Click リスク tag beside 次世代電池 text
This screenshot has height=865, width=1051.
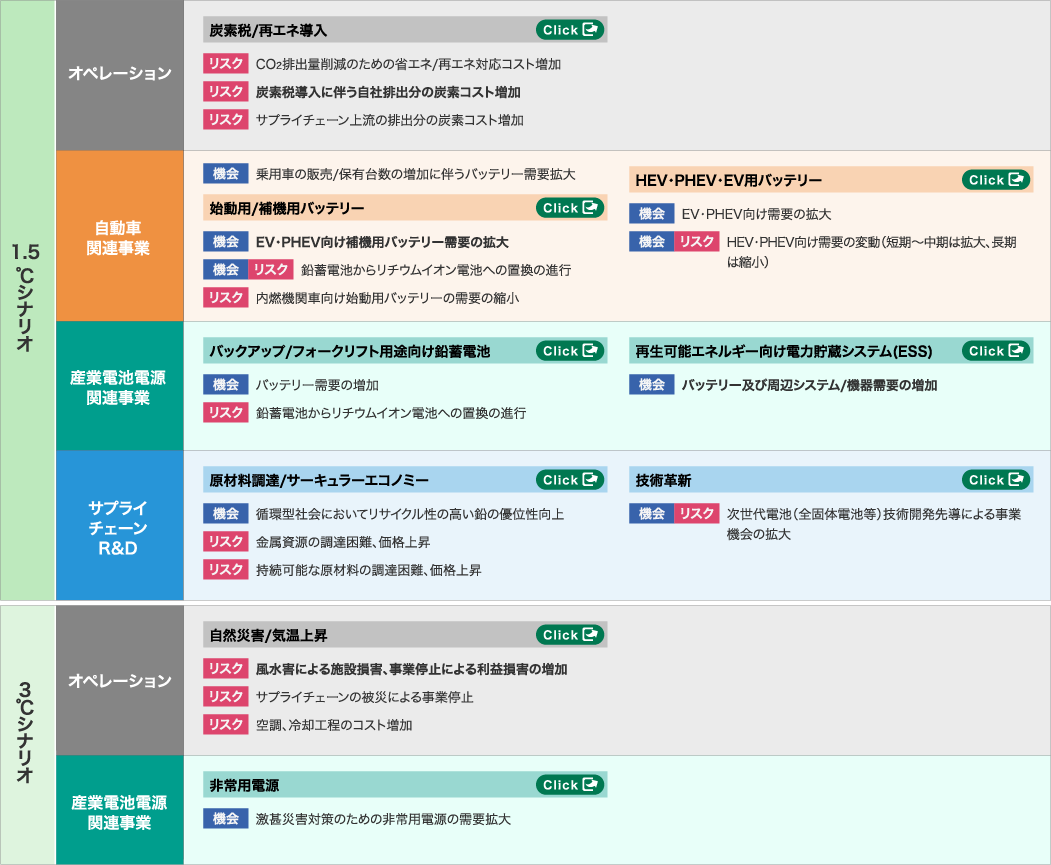pos(696,514)
